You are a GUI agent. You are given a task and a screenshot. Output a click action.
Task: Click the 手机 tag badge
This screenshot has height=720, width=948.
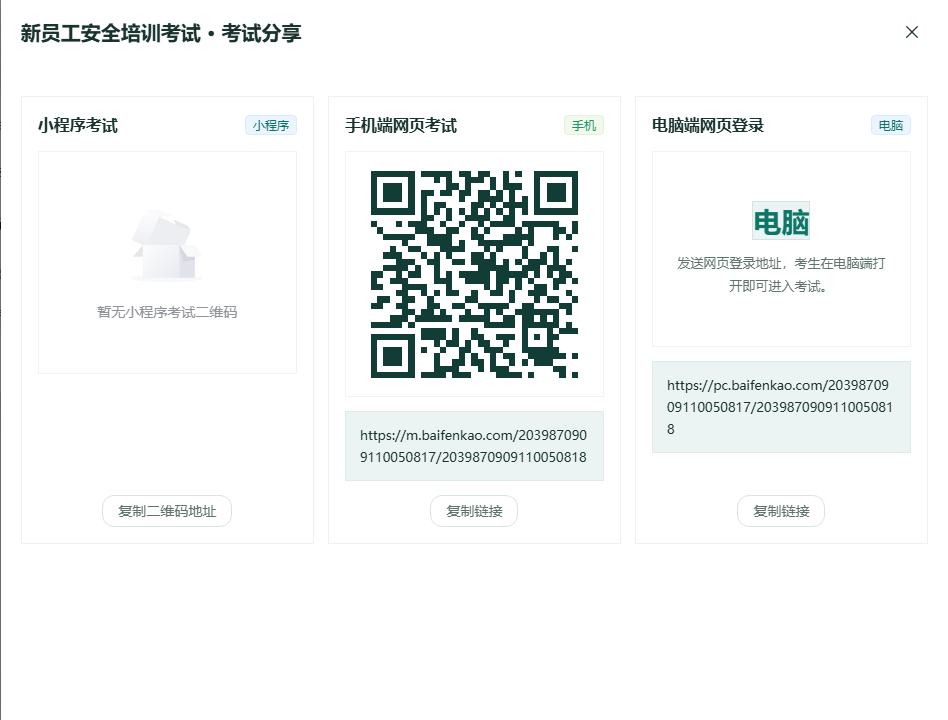coord(584,125)
